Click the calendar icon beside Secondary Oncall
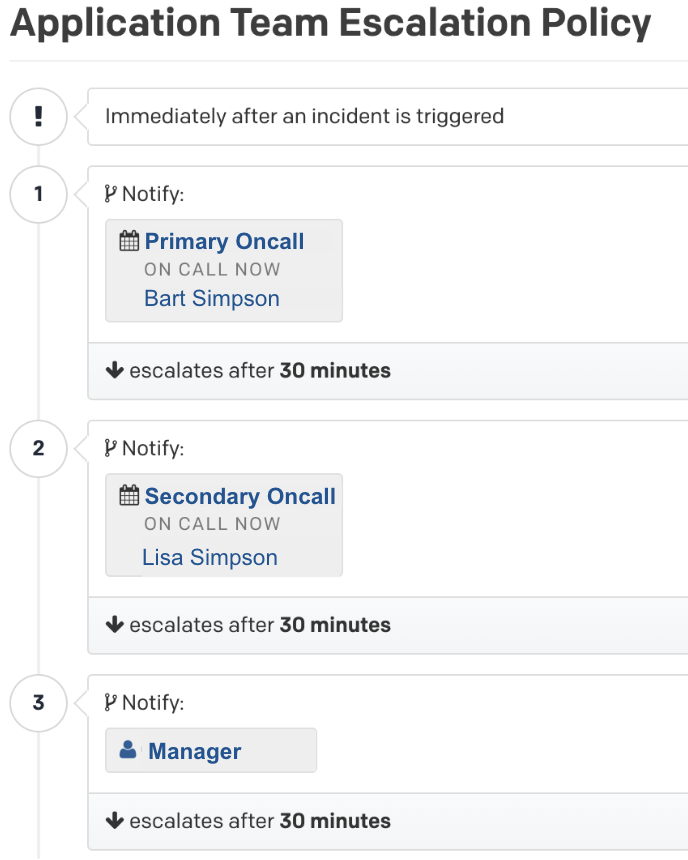688x860 pixels. (131, 496)
